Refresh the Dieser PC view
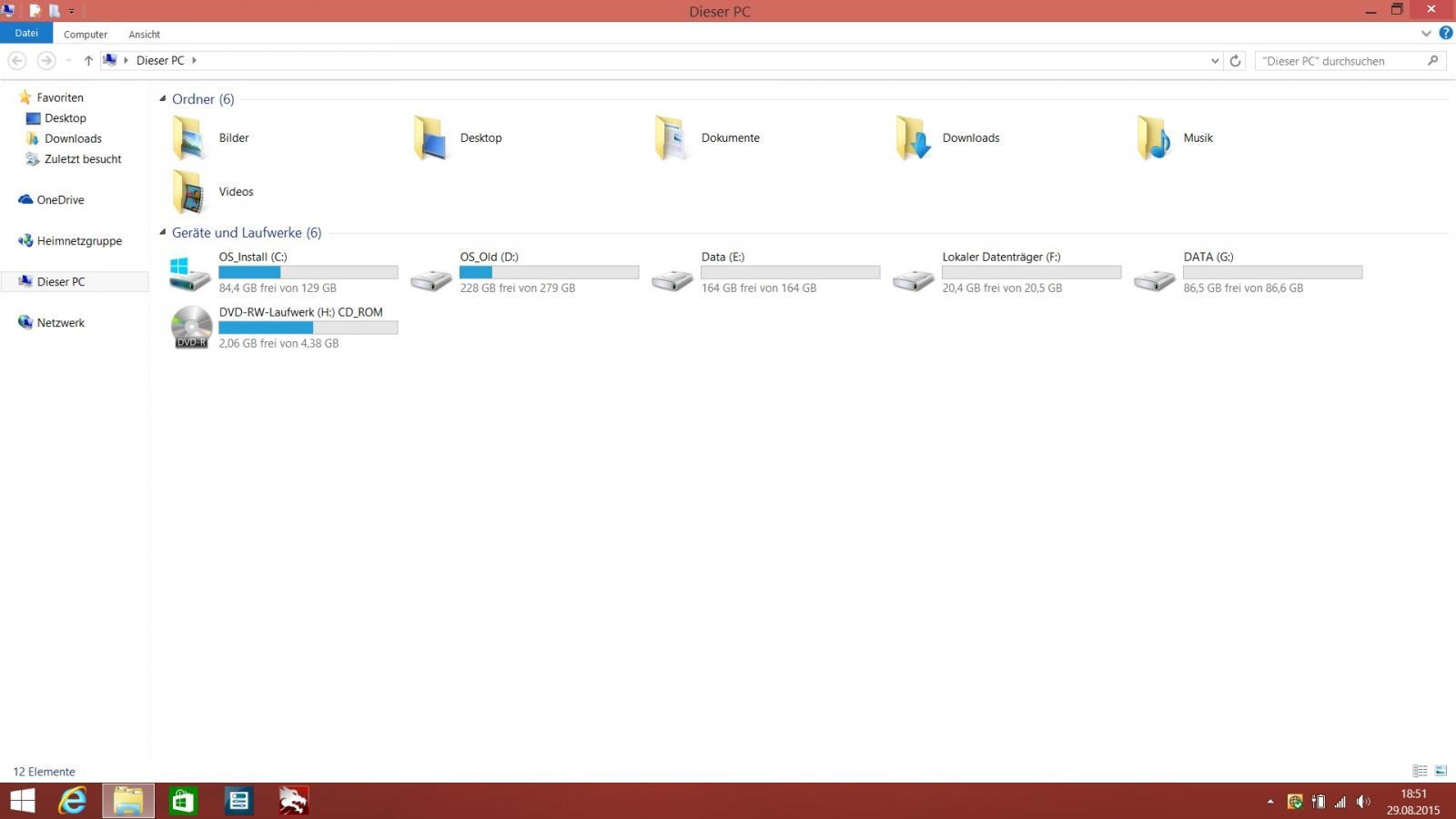The width and height of the screenshot is (1456, 819). [x=1235, y=61]
